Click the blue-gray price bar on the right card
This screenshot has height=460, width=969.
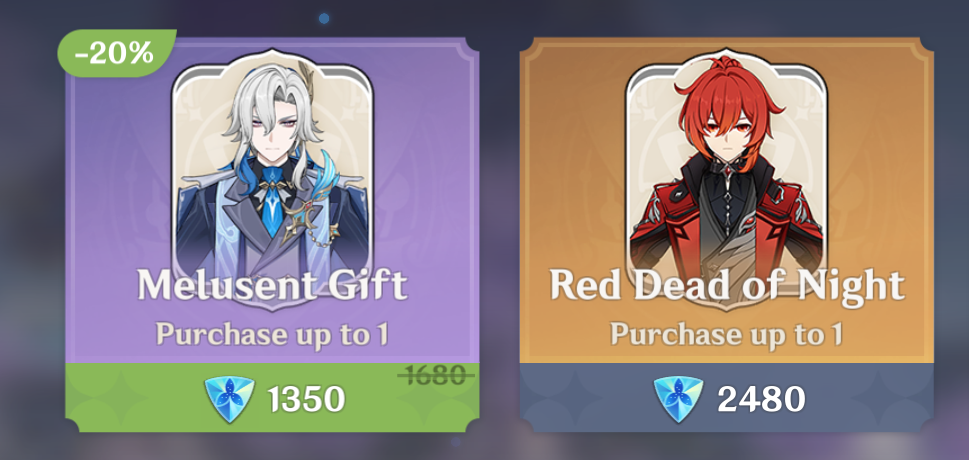click(x=727, y=398)
